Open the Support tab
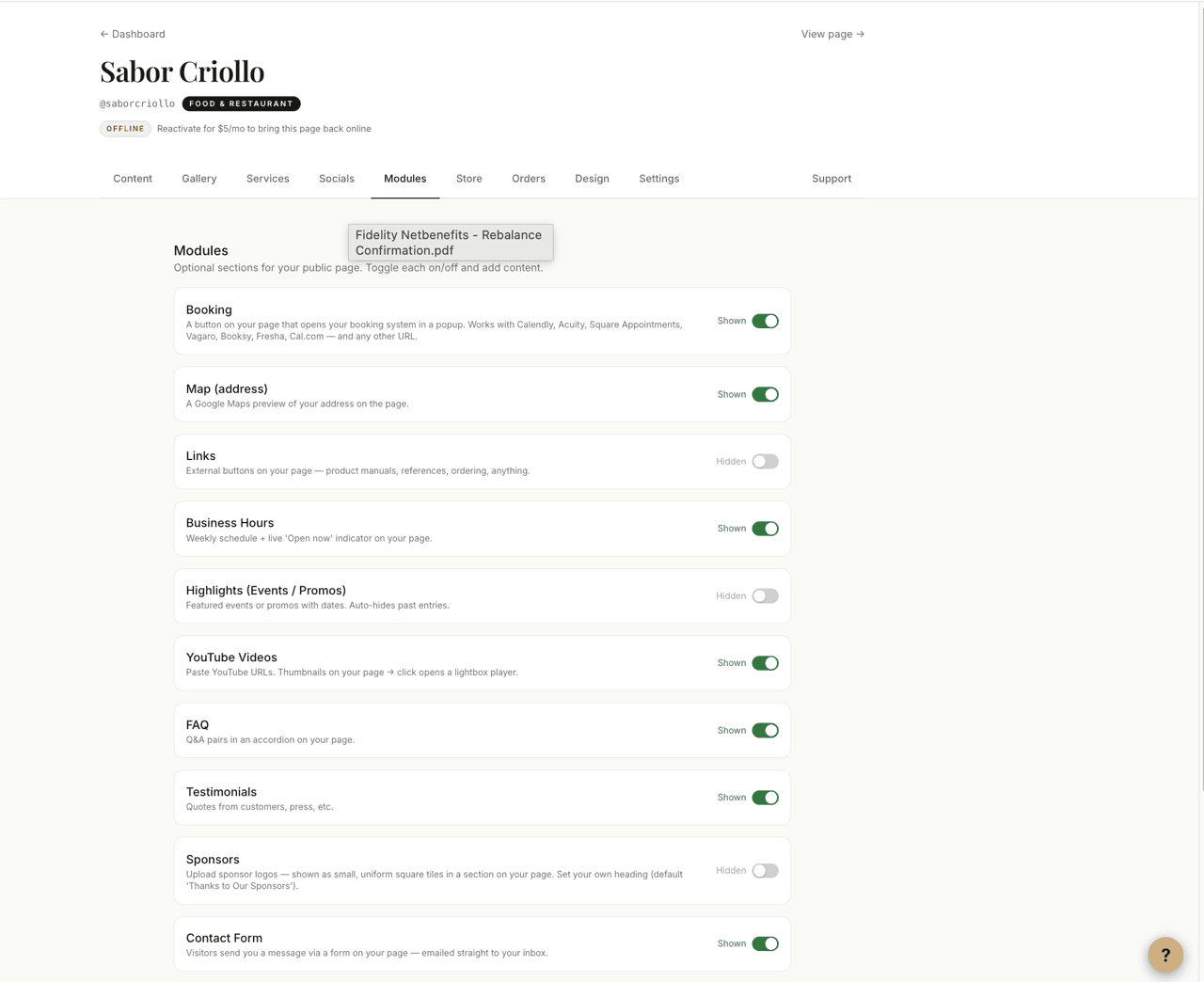This screenshot has width=1204, height=982. click(x=832, y=179)
